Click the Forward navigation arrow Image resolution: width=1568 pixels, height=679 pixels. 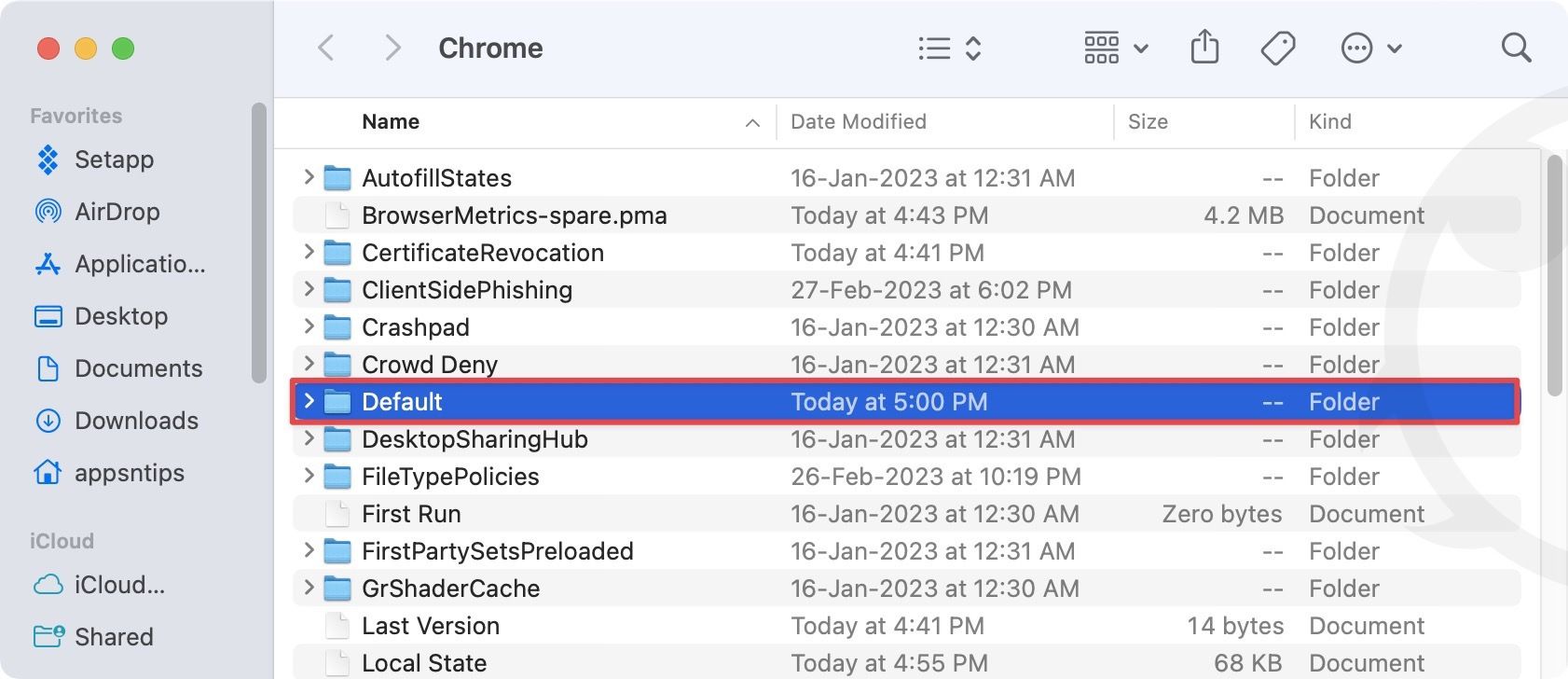(x=392, y=48)
